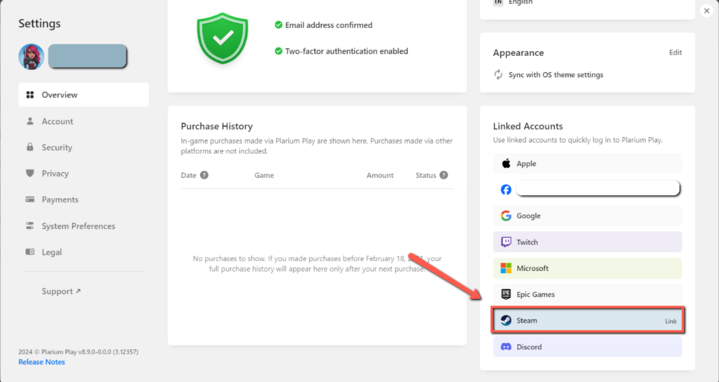
Task: Click the Security padlock icon
Action: point(30,147)
